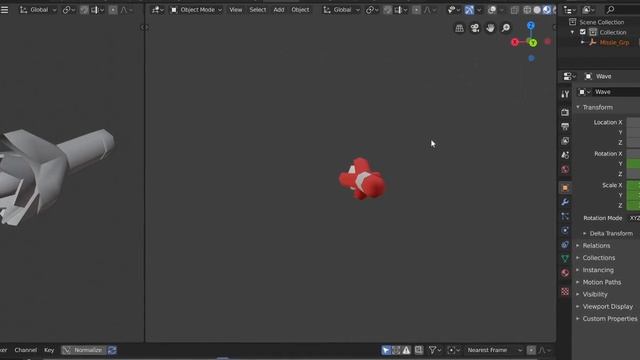Click the graph editor show errors icon

coord(407,350)
